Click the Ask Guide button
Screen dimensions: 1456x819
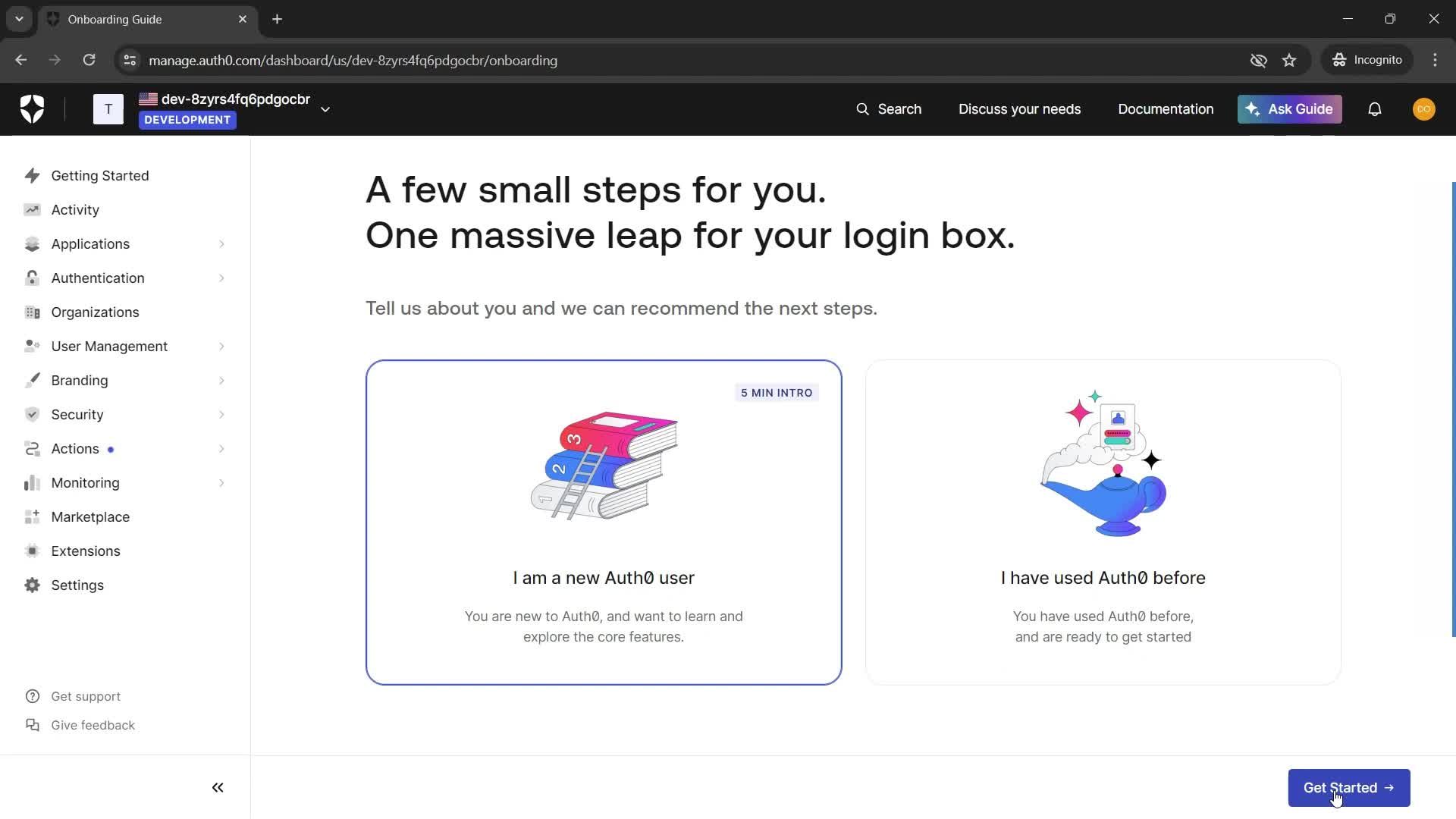pyautogui.click(x=1290, y=109)
